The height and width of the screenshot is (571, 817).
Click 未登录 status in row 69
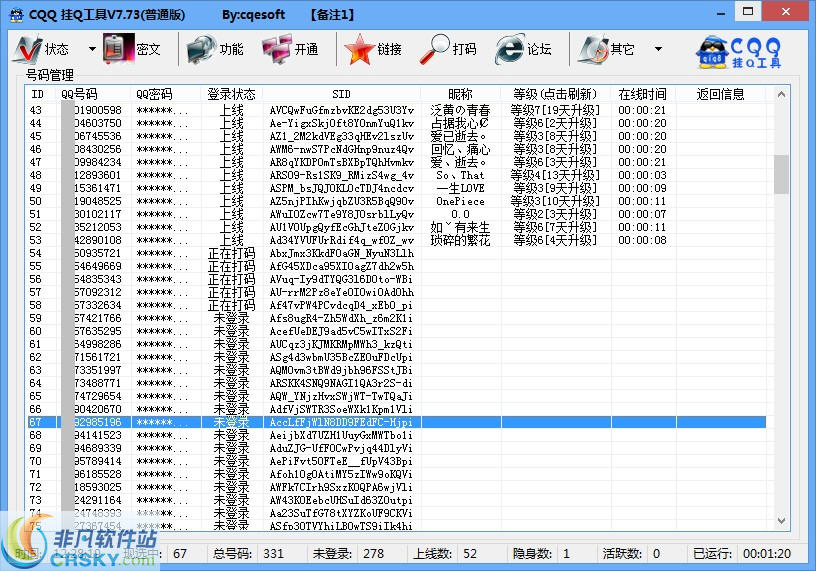pos(231,448)
